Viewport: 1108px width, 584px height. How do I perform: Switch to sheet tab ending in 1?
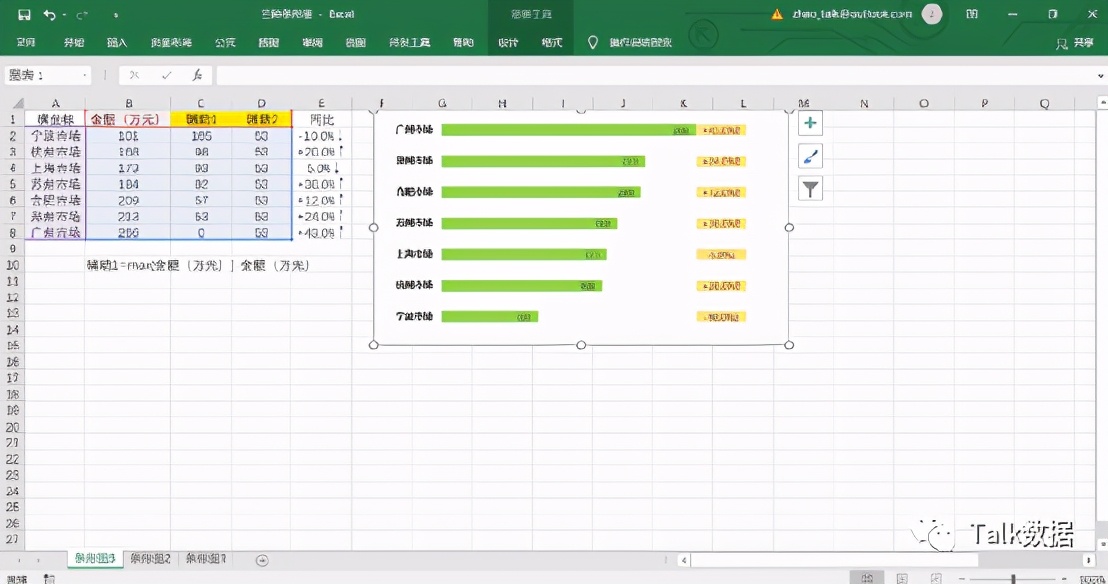[x=206, y=559]
